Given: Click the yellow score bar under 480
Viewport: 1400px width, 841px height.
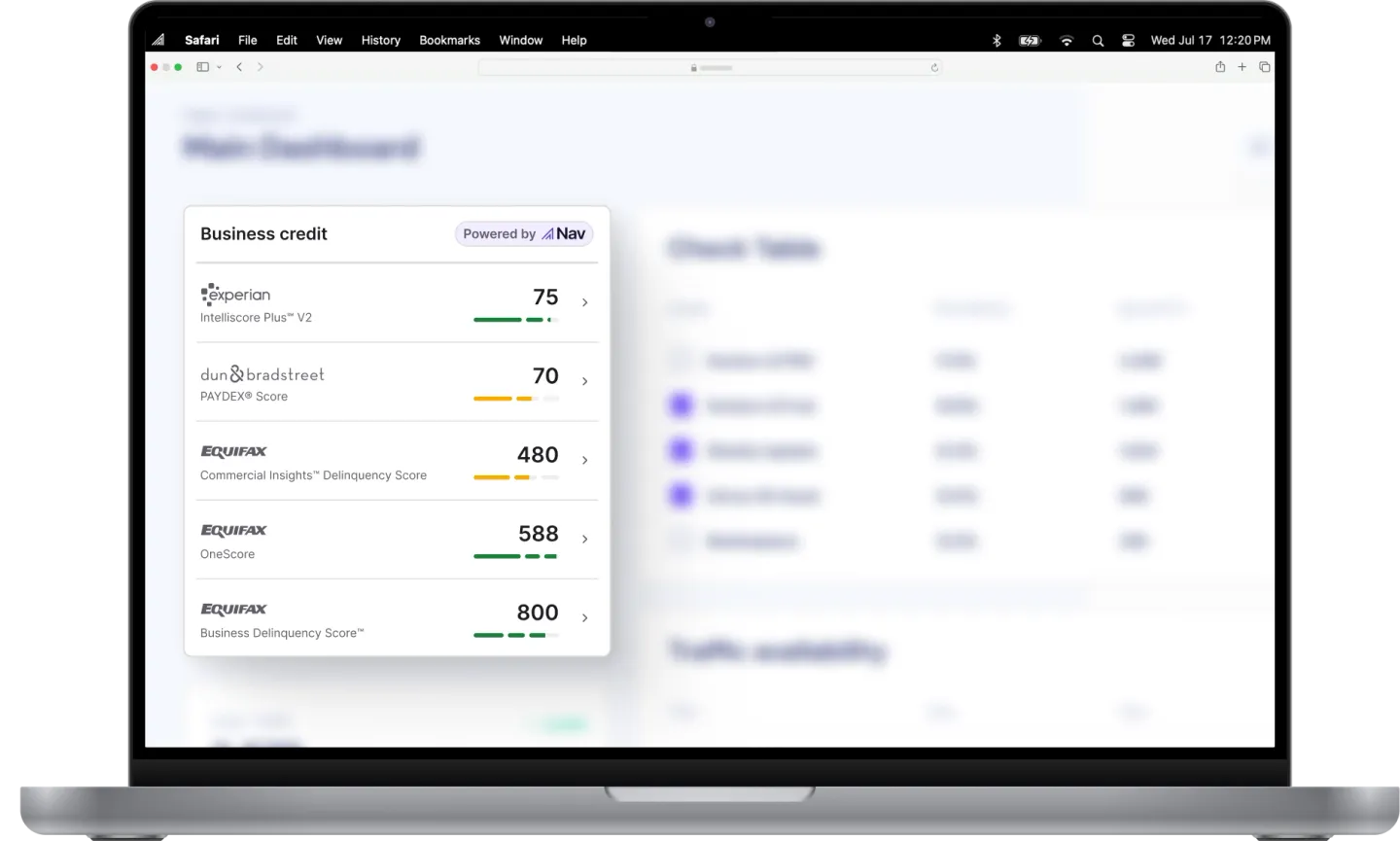Looking at the screenshot, I should pos(516,477).
